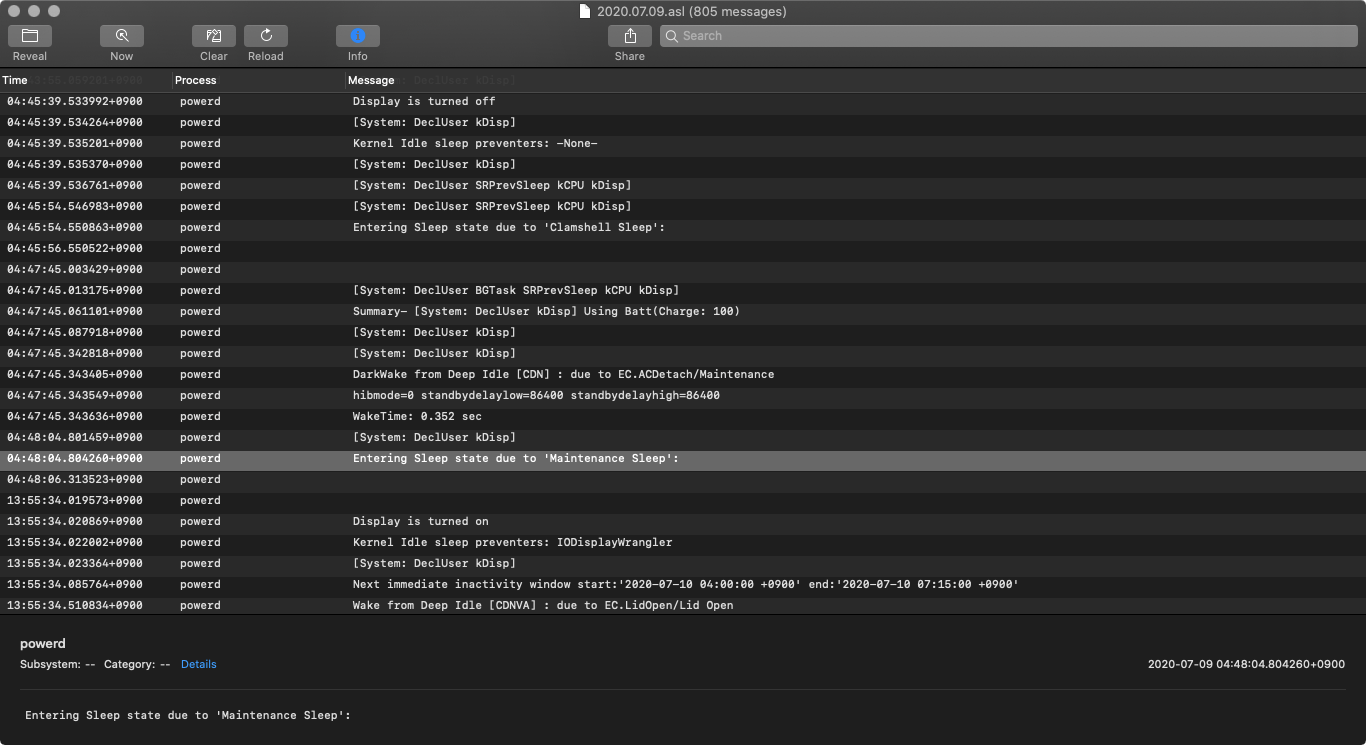The height and width of the screenshot is (745, 1366).
Task: Reload the log file
Action: click(266, 36)
